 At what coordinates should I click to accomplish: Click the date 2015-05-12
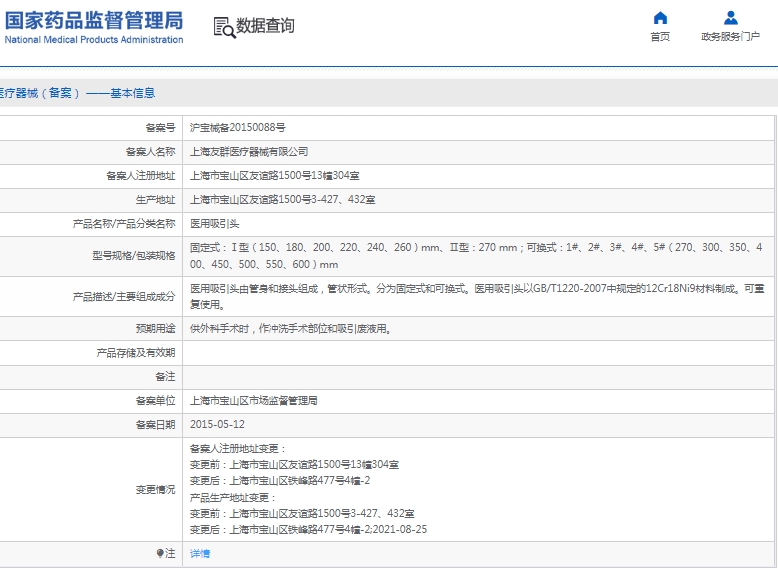click(x=217, y=425)
